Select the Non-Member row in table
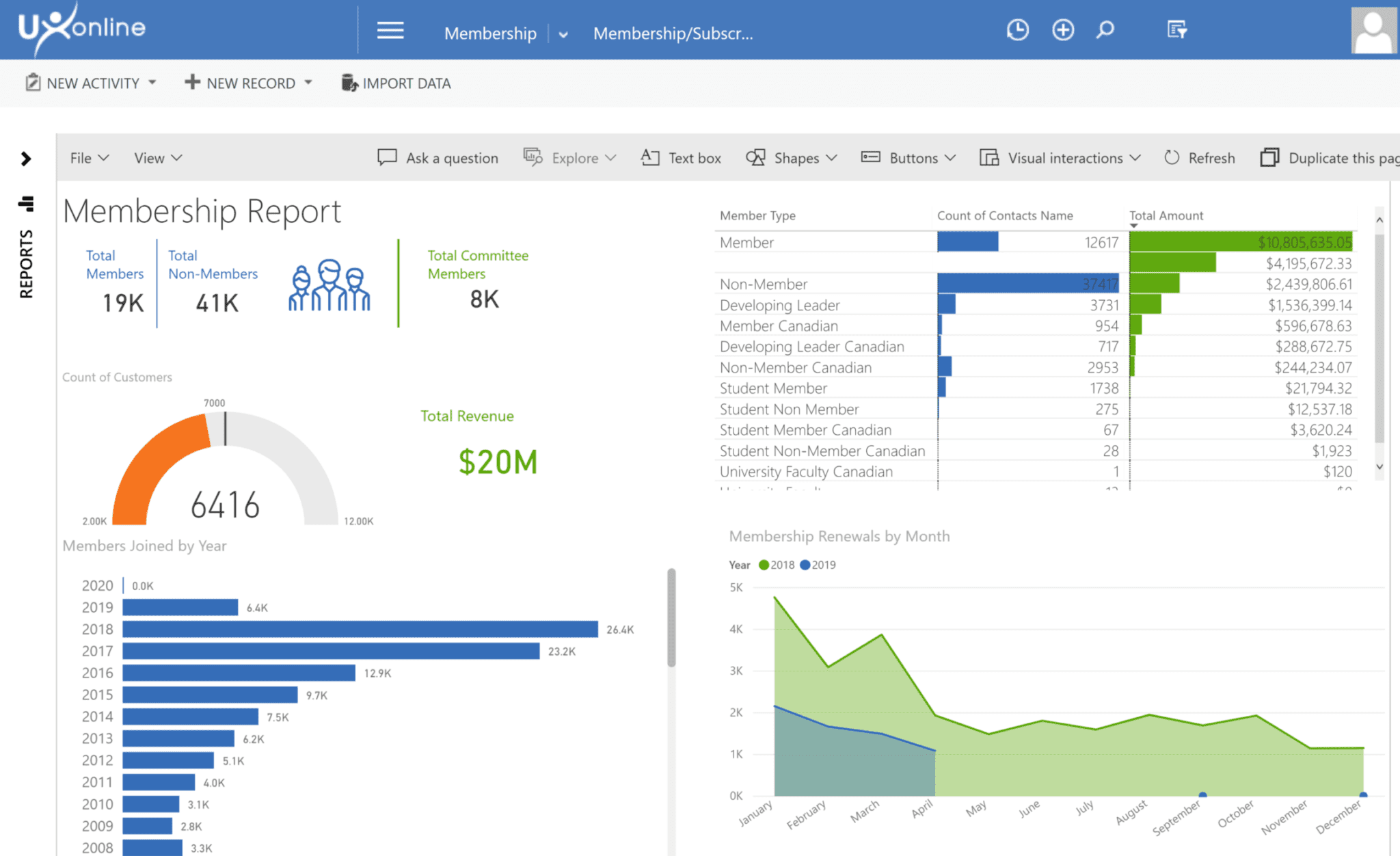1400x856 pixels. click(1036, 284)
